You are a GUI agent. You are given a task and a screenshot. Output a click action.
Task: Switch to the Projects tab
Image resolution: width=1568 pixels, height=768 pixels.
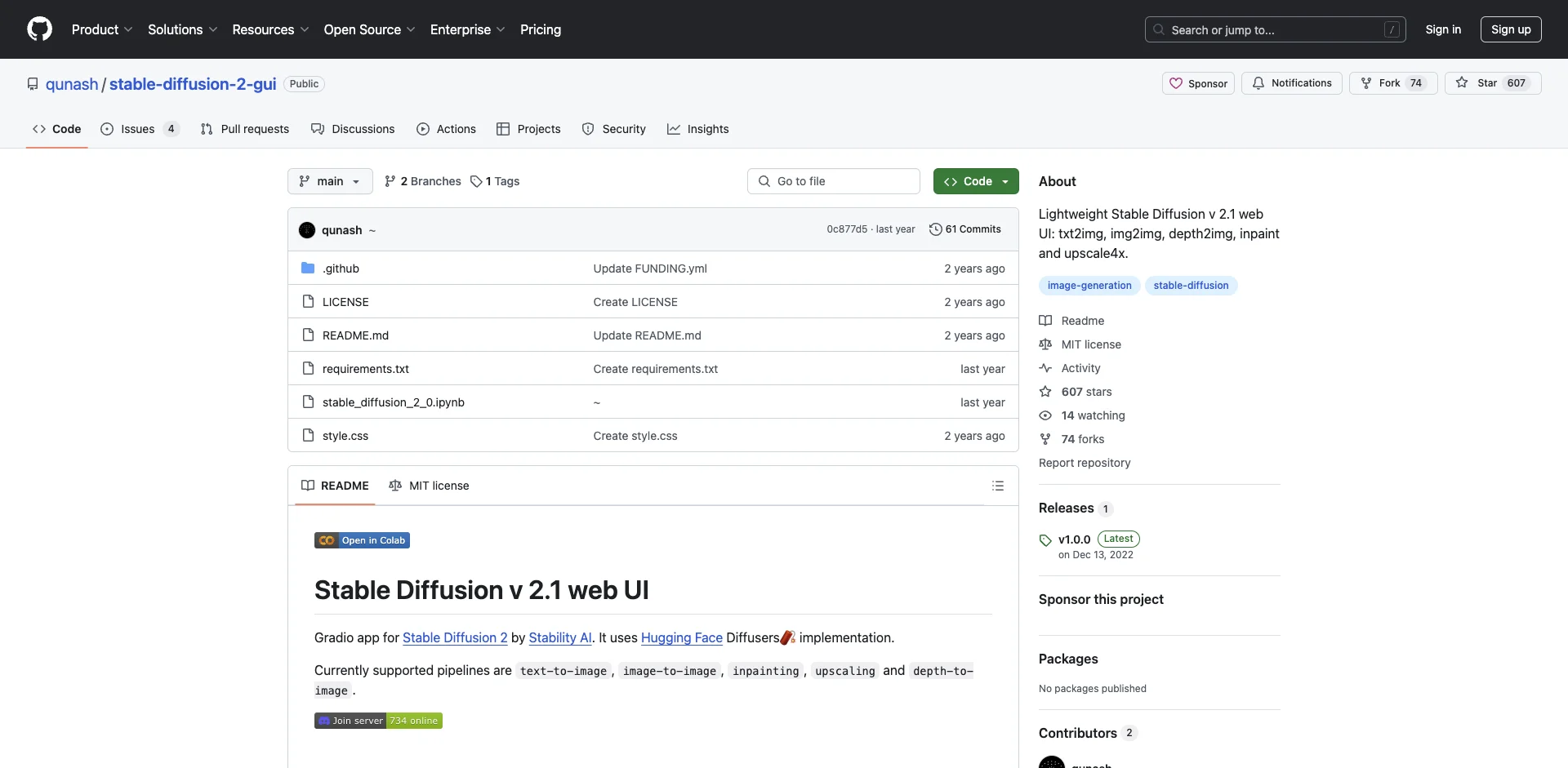coord(528,129)
